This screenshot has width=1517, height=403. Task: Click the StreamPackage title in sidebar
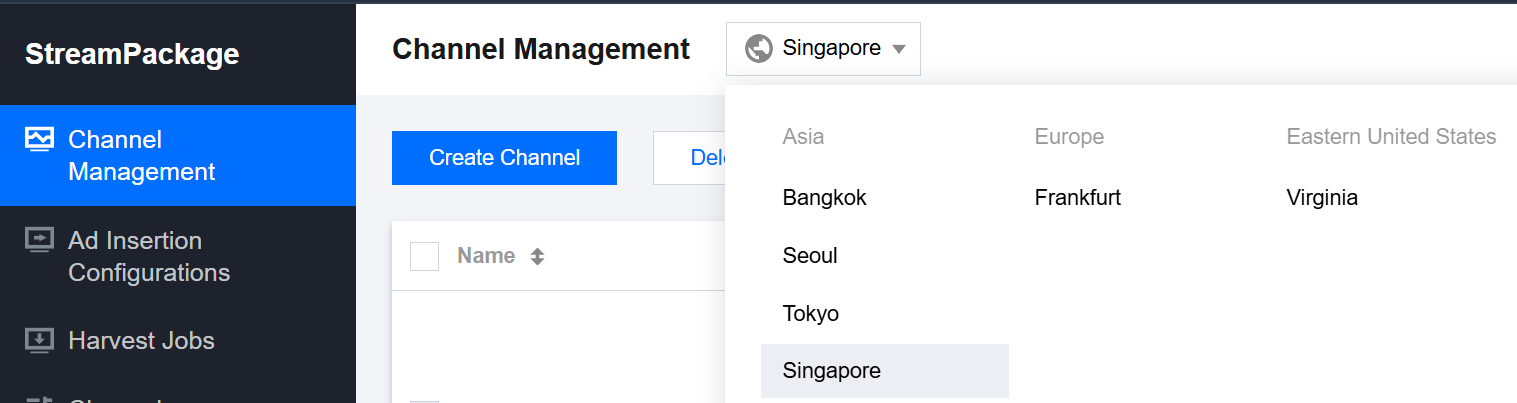click(132, 54)
